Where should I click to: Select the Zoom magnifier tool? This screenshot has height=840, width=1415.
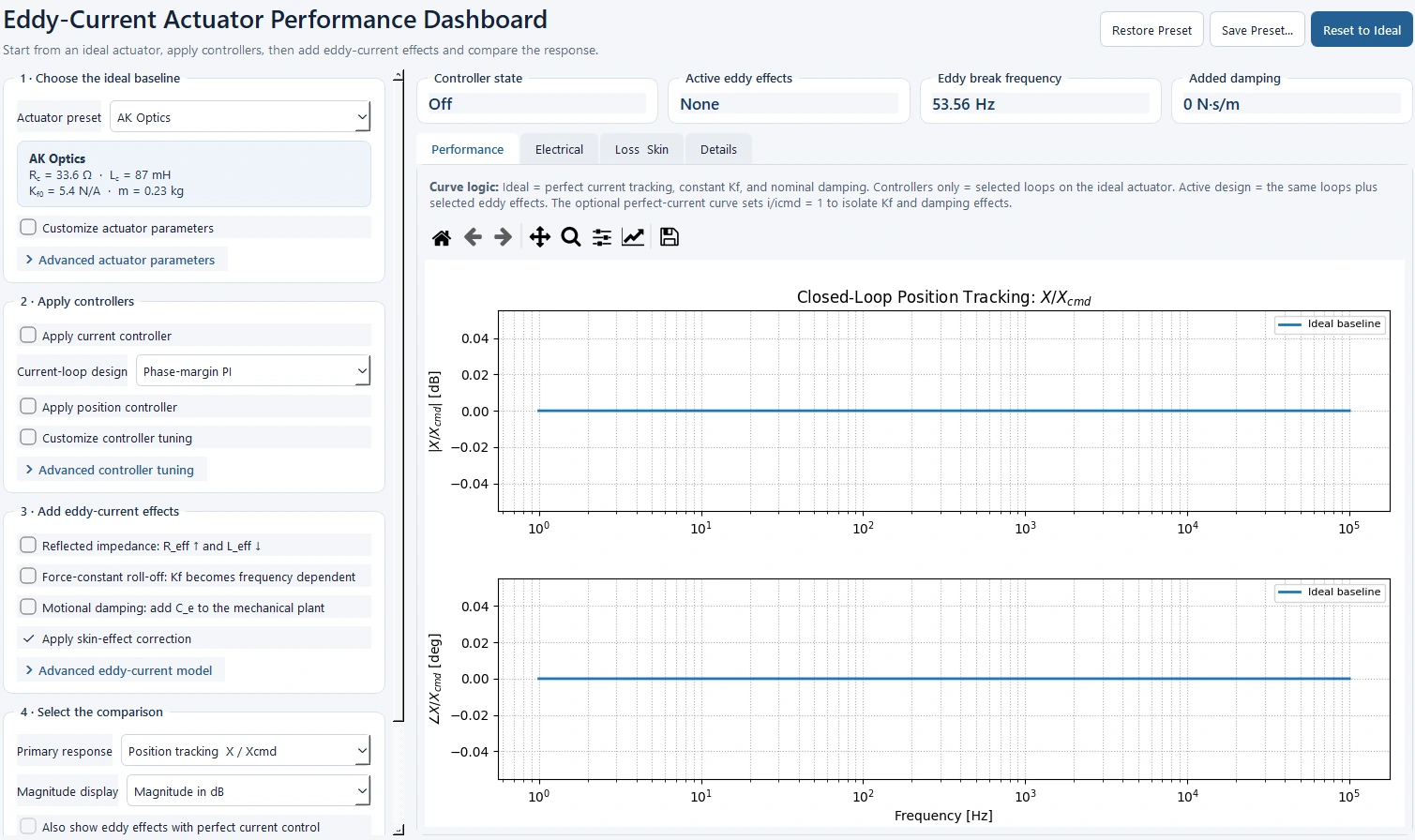[x=571, y=237]
